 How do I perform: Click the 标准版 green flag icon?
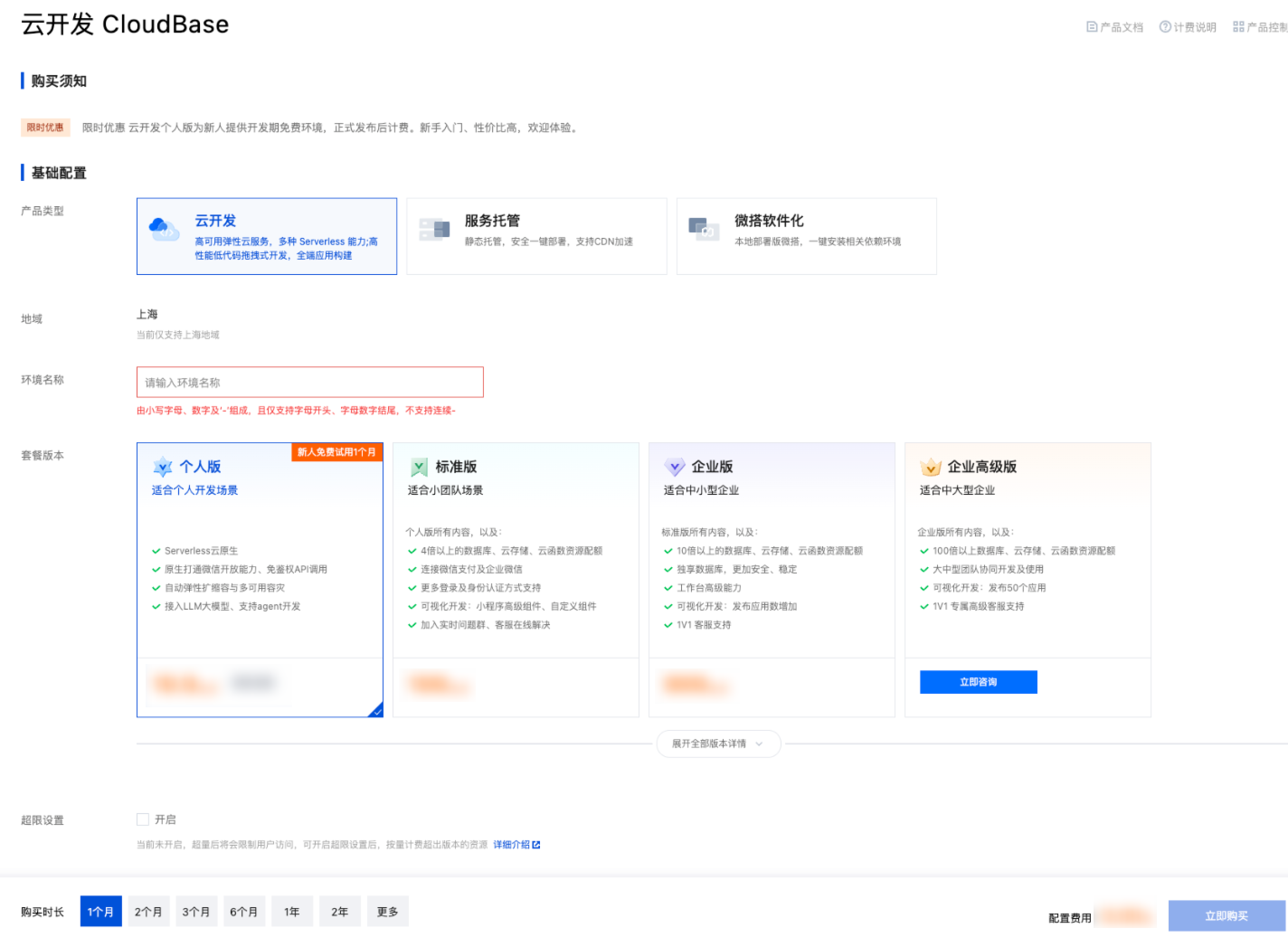419,467
